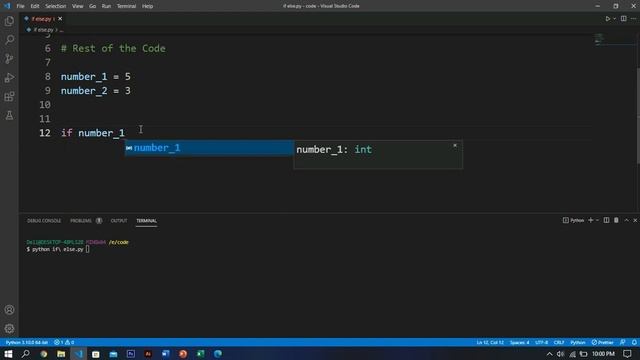Viewport: 640px width, 360px height.
Task: Open Windows taskbar search
Action: coord(25,354)
